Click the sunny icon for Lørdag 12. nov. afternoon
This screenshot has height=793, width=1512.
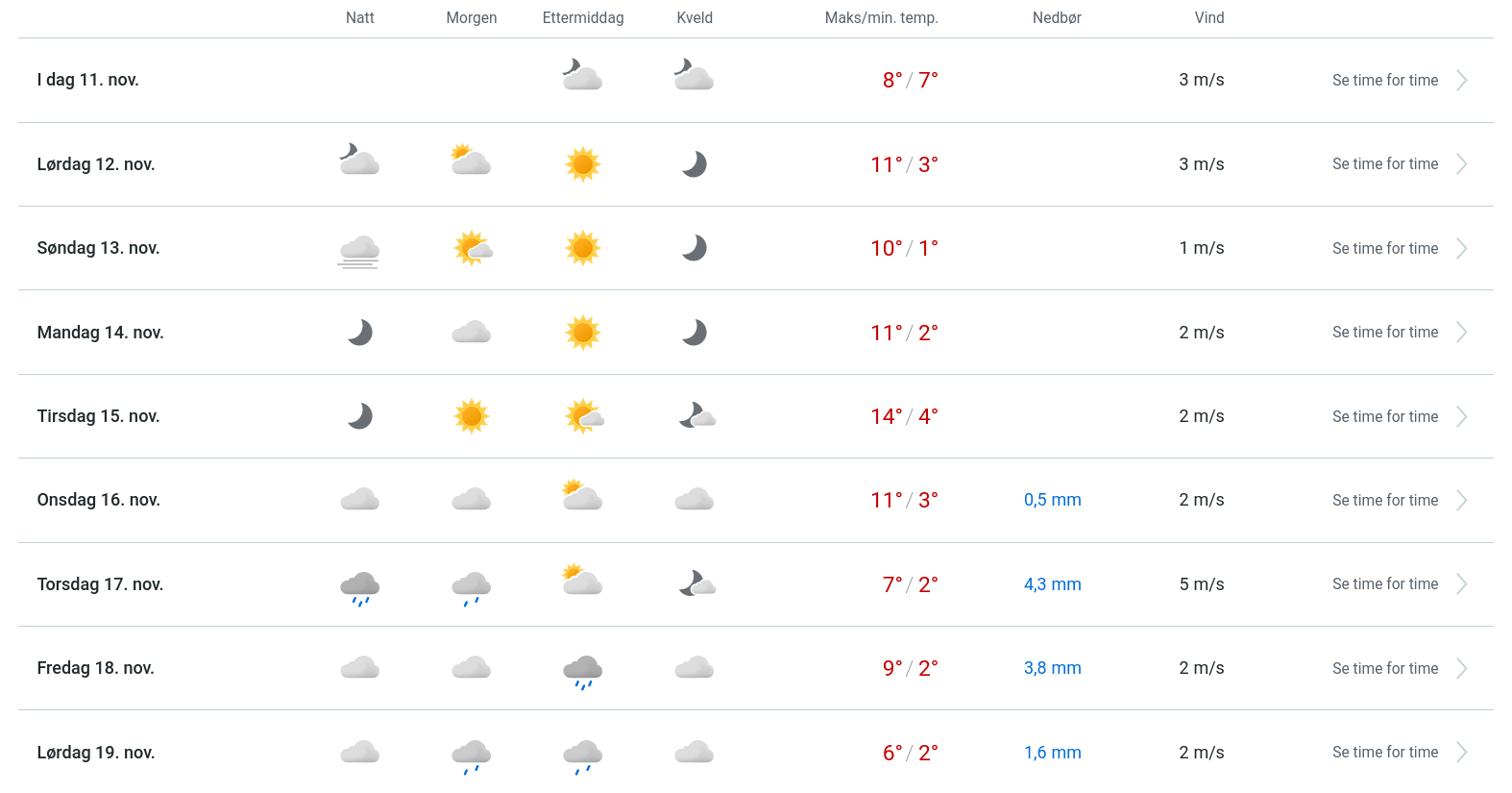click(583, 164)
